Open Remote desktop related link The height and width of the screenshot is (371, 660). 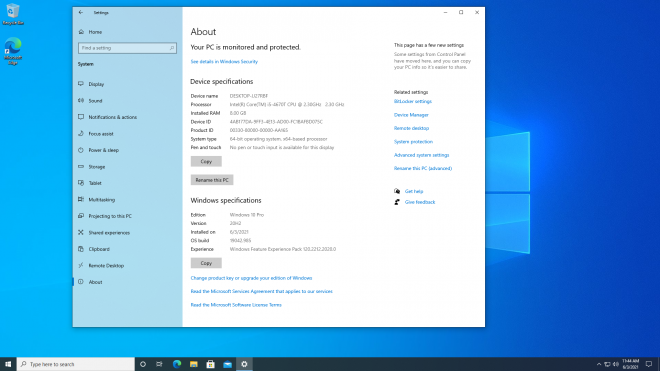(x=411, y=128)
